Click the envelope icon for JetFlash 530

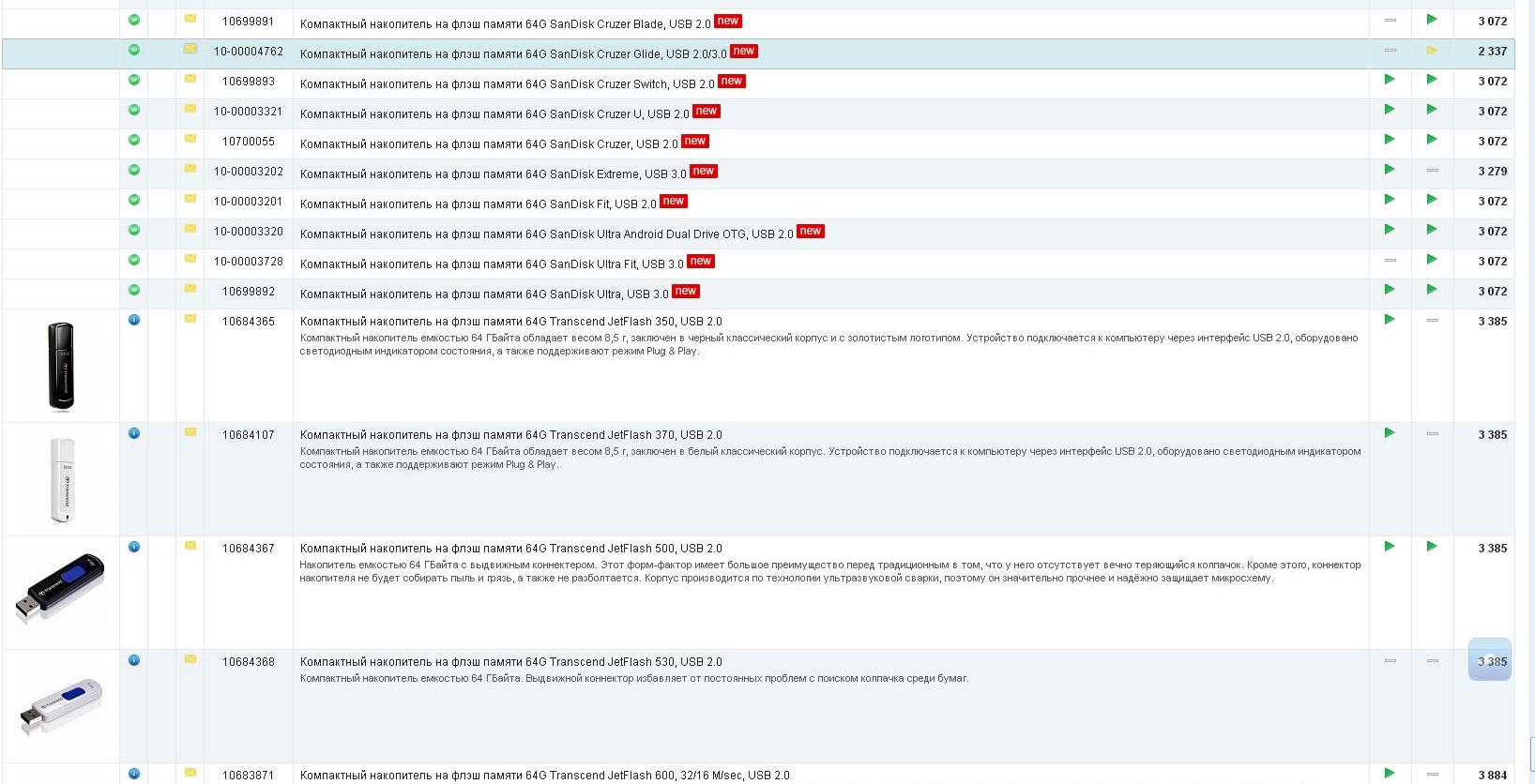[x=190, y=659]
